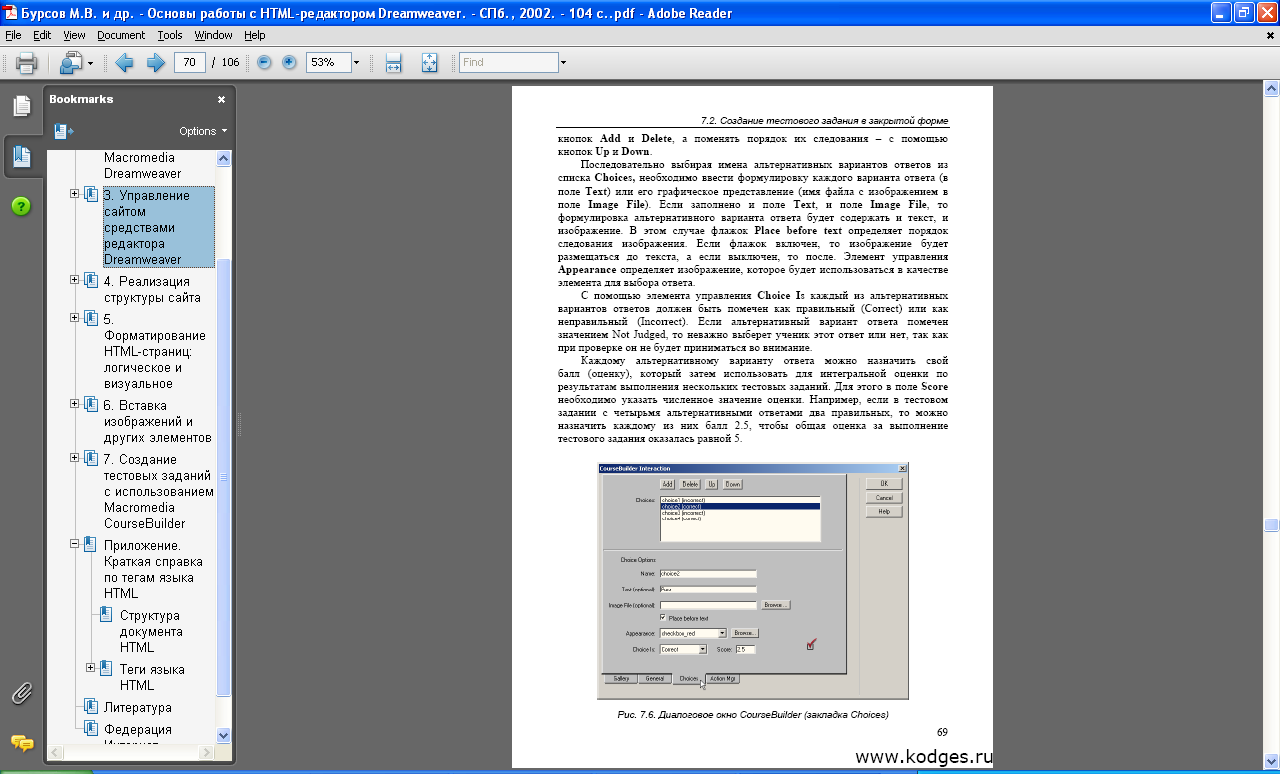Zoom in with the plus icon
The image size is (1280, 774).
(x=289, y=62)
